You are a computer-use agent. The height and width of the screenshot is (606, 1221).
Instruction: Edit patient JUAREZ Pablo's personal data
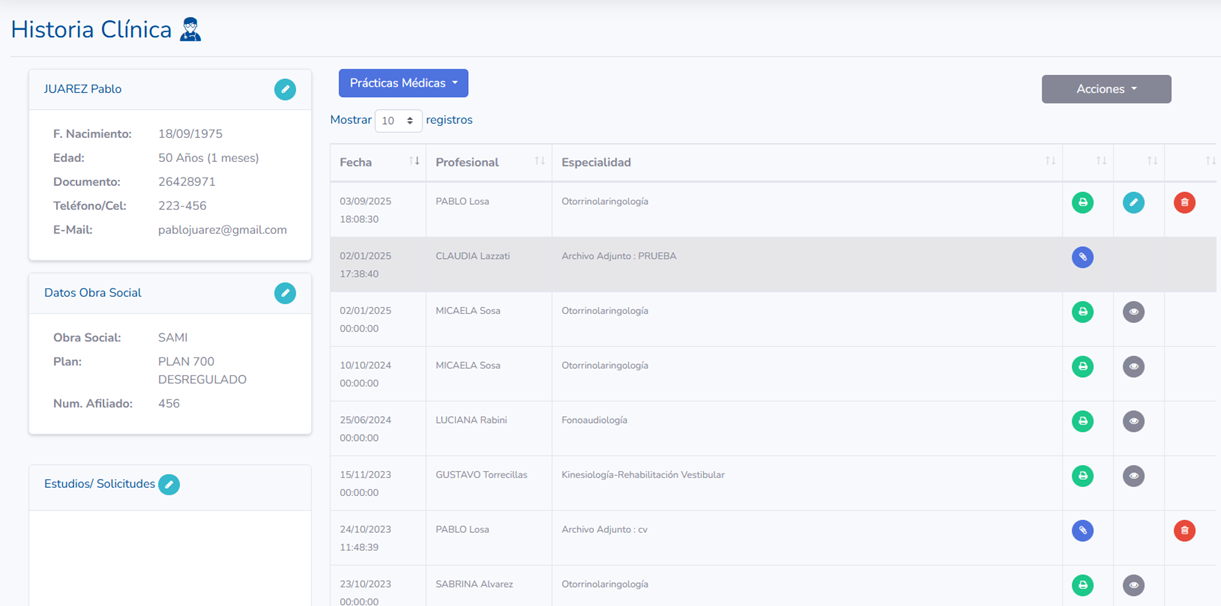pos(285,89)
